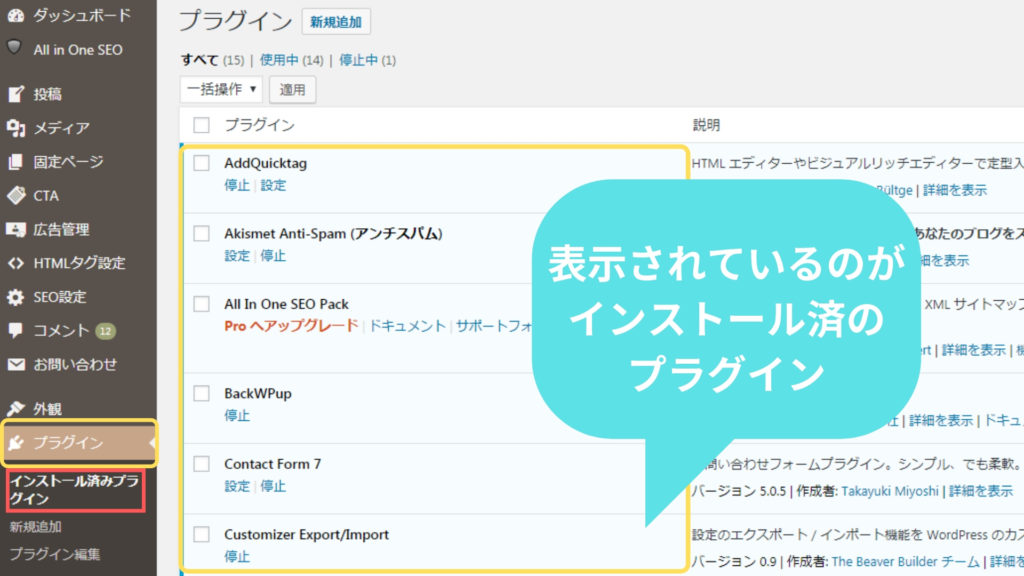
Task: Click 詳細を表示 in Contact Form 7 row
Action: 981,491
